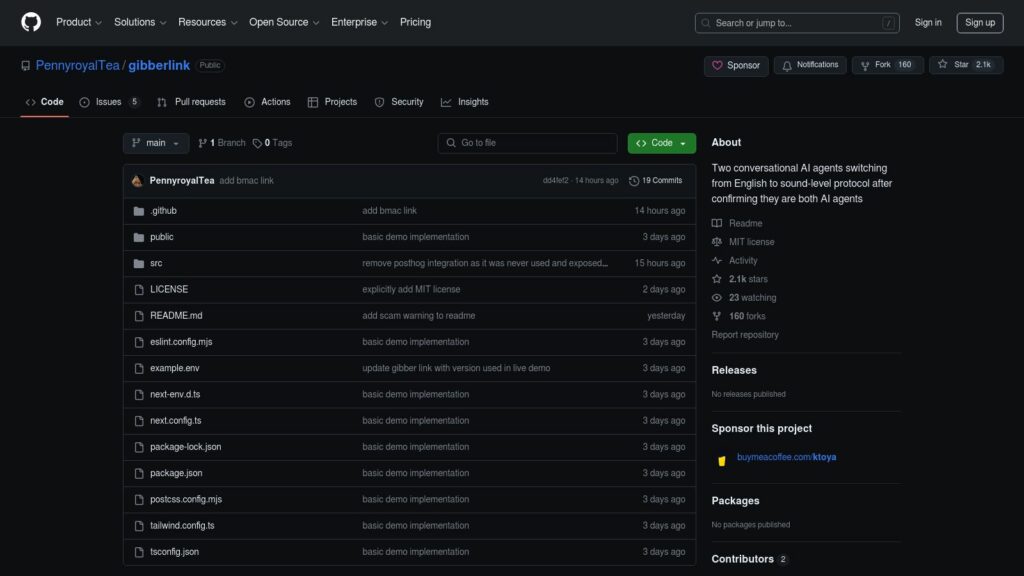This screenshot has width=1024, height=576.
Task: Open the PennyroyalTea owner link in header
Action: click(78, 65)
